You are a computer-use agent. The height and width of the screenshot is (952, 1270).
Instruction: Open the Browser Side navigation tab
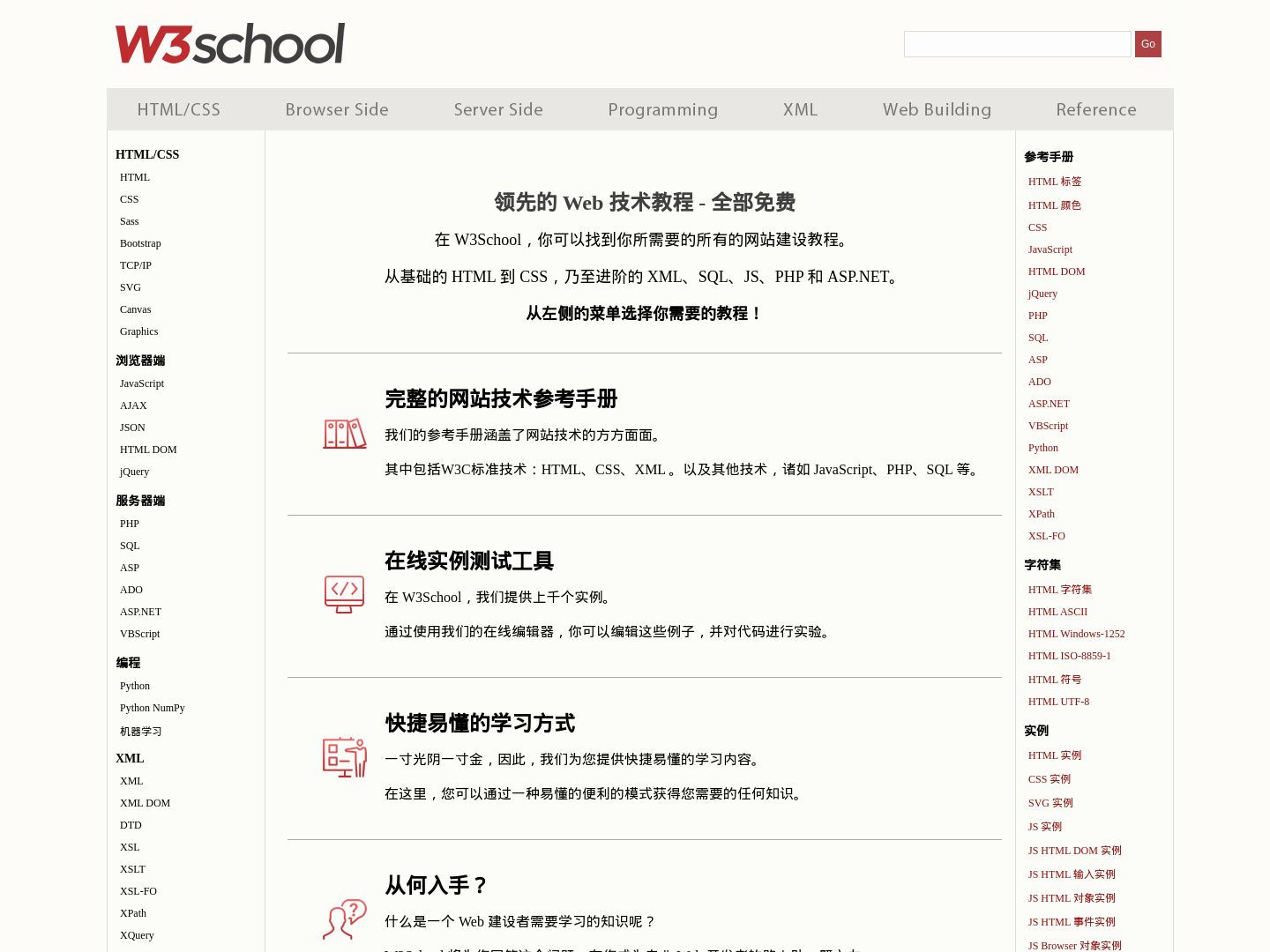click(337, 109)
